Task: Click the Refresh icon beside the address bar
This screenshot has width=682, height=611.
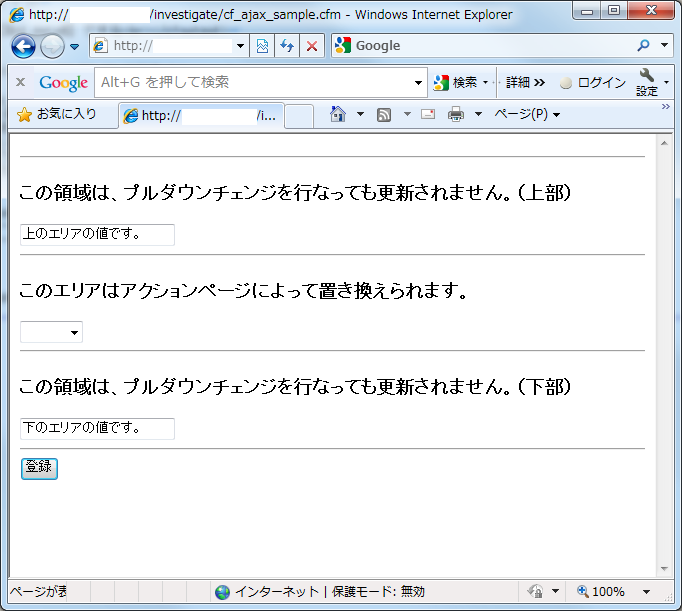Action: point(287,46)
